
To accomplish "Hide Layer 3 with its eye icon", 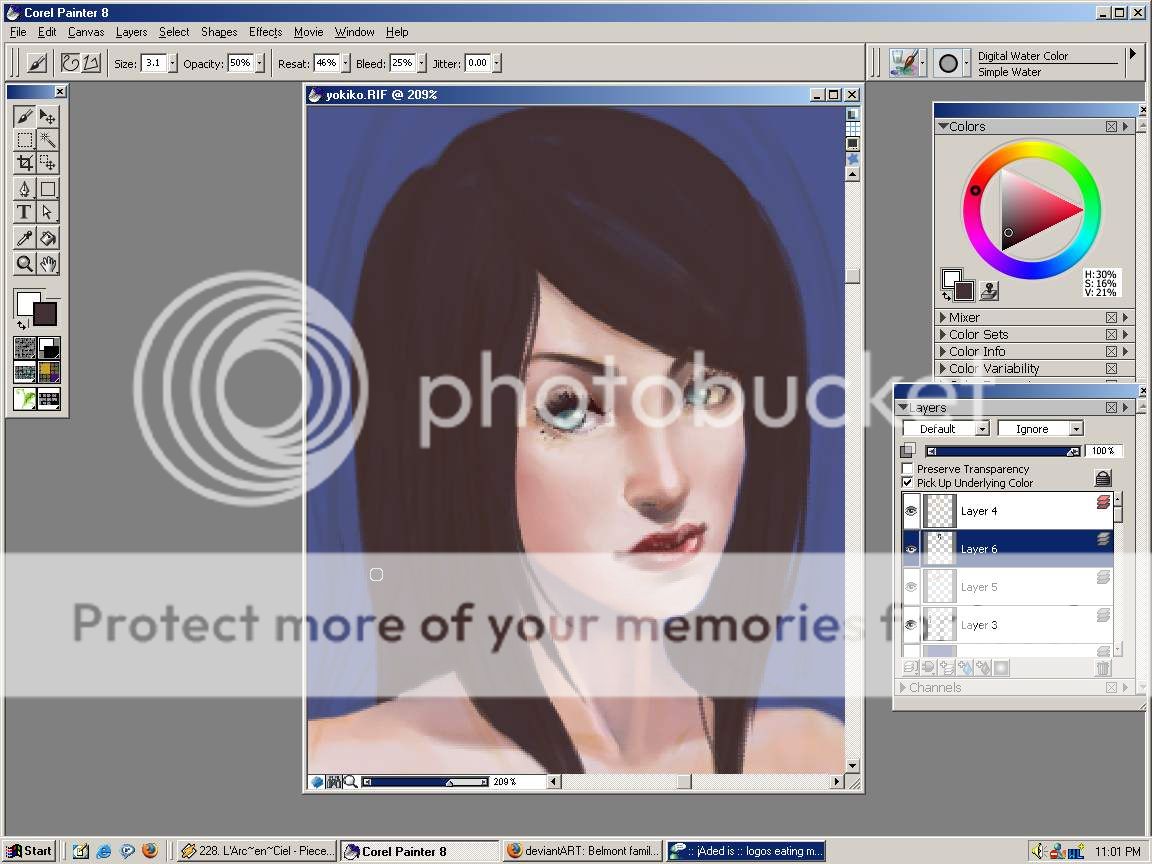I will click(x=911, y=625).
